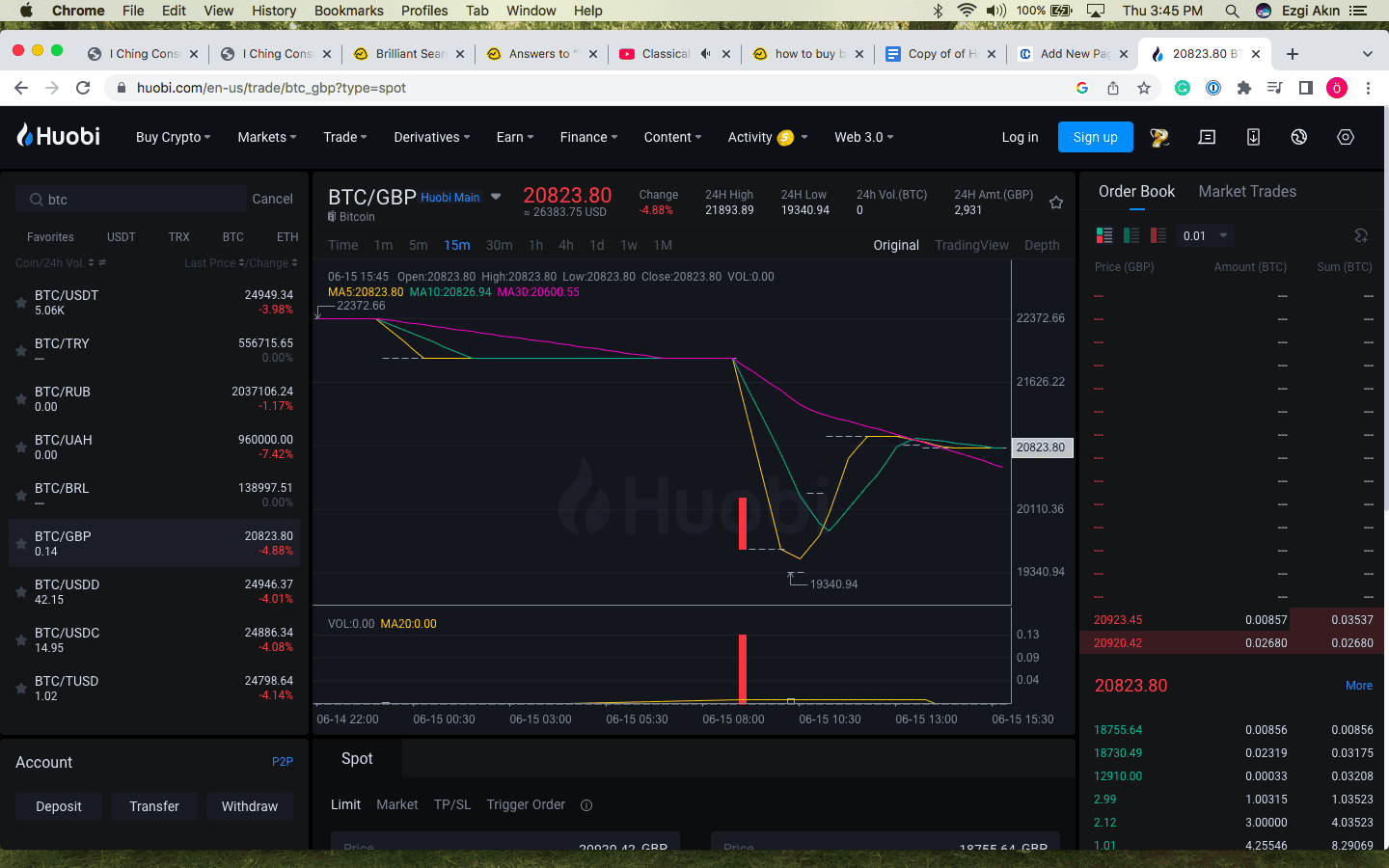Switch chart to Depth view
1389x868 pixels.
[x=1042, y=245]
